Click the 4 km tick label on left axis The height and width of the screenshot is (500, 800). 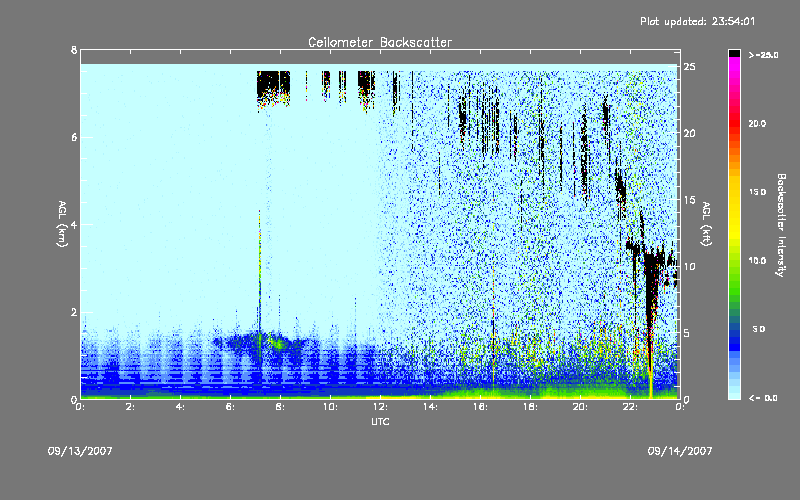(x=74, y=224)
